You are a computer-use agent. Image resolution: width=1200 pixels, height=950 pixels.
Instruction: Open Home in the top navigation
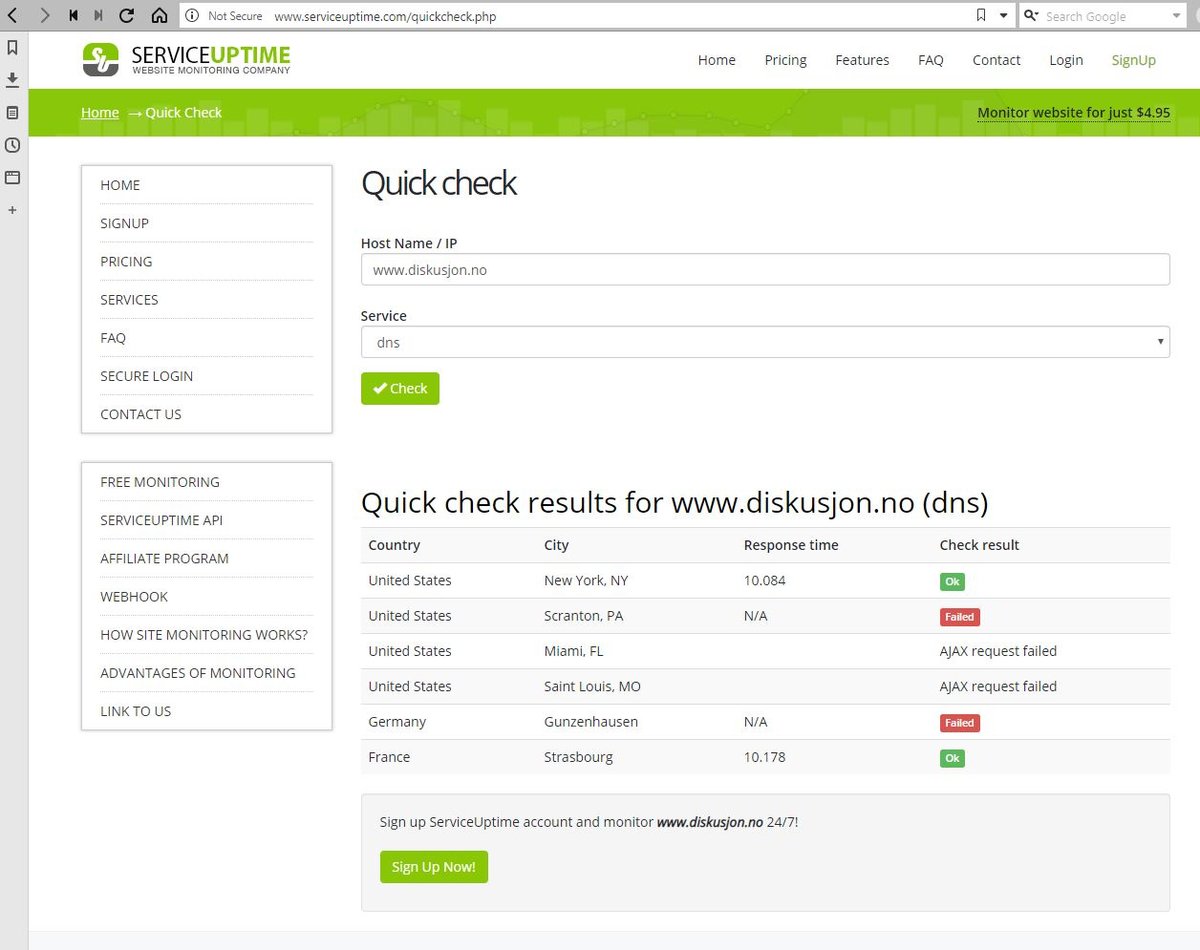click(x=717, y=60)
